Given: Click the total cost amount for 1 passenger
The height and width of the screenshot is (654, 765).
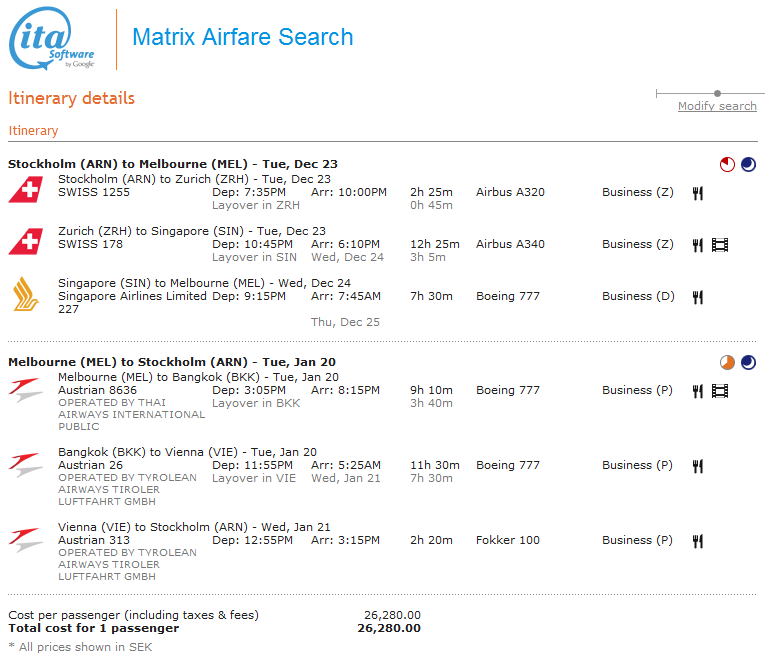Looking at the screenshot, I should coord(389,629).
